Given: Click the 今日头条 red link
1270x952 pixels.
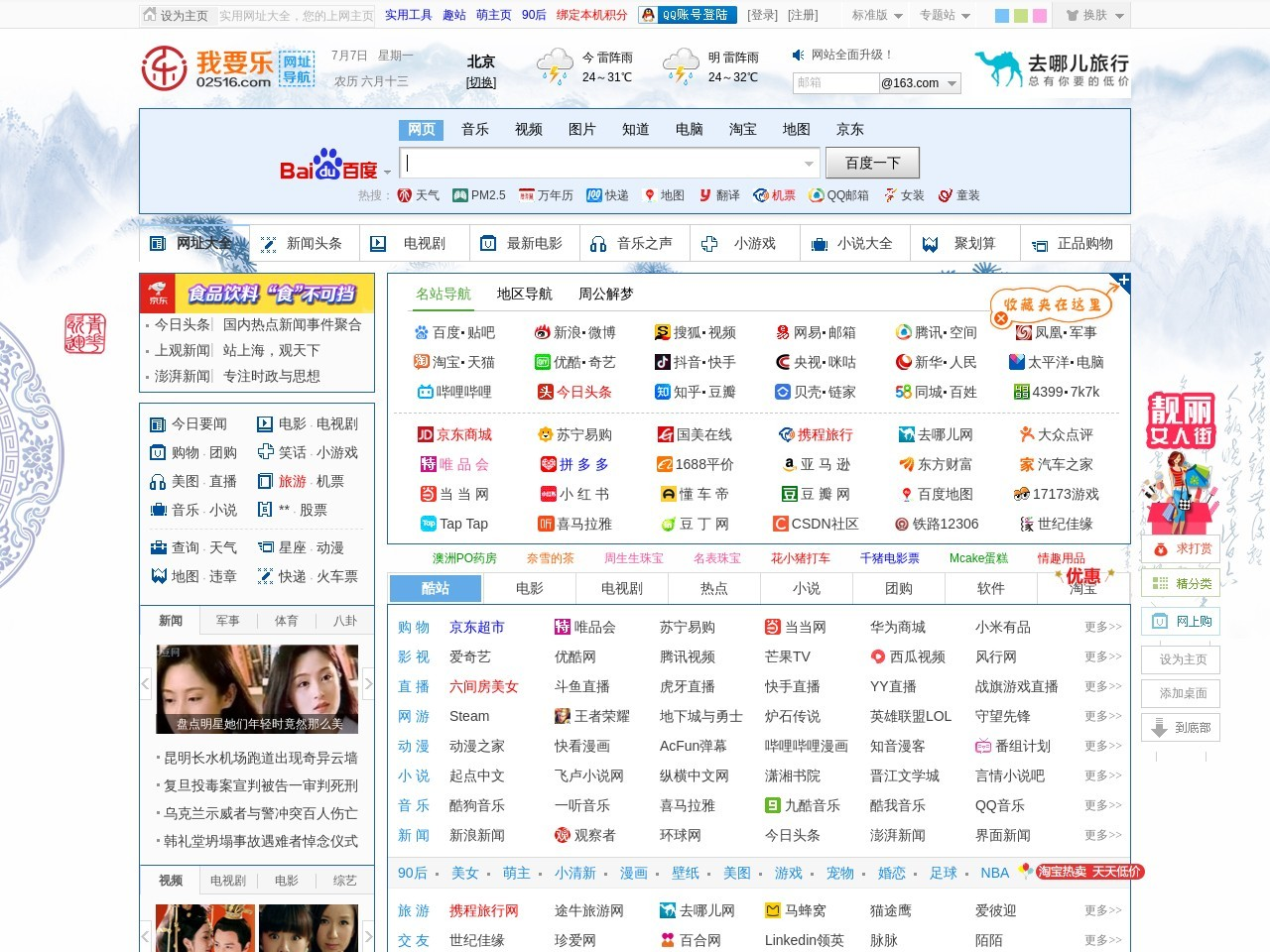Looking at the screenshot, I should pos(575,392).
